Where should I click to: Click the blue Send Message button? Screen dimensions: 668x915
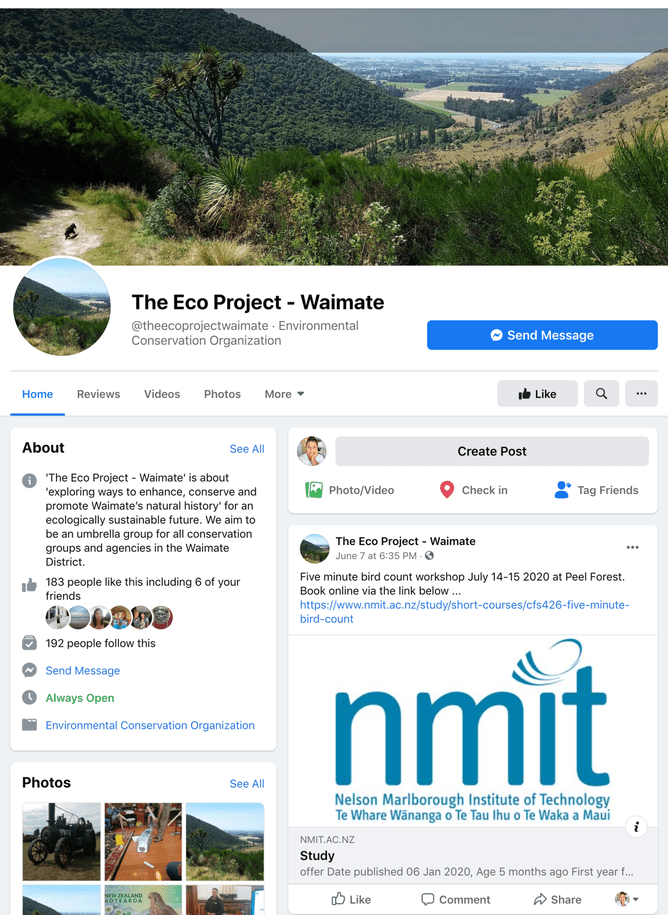[542, 335]
